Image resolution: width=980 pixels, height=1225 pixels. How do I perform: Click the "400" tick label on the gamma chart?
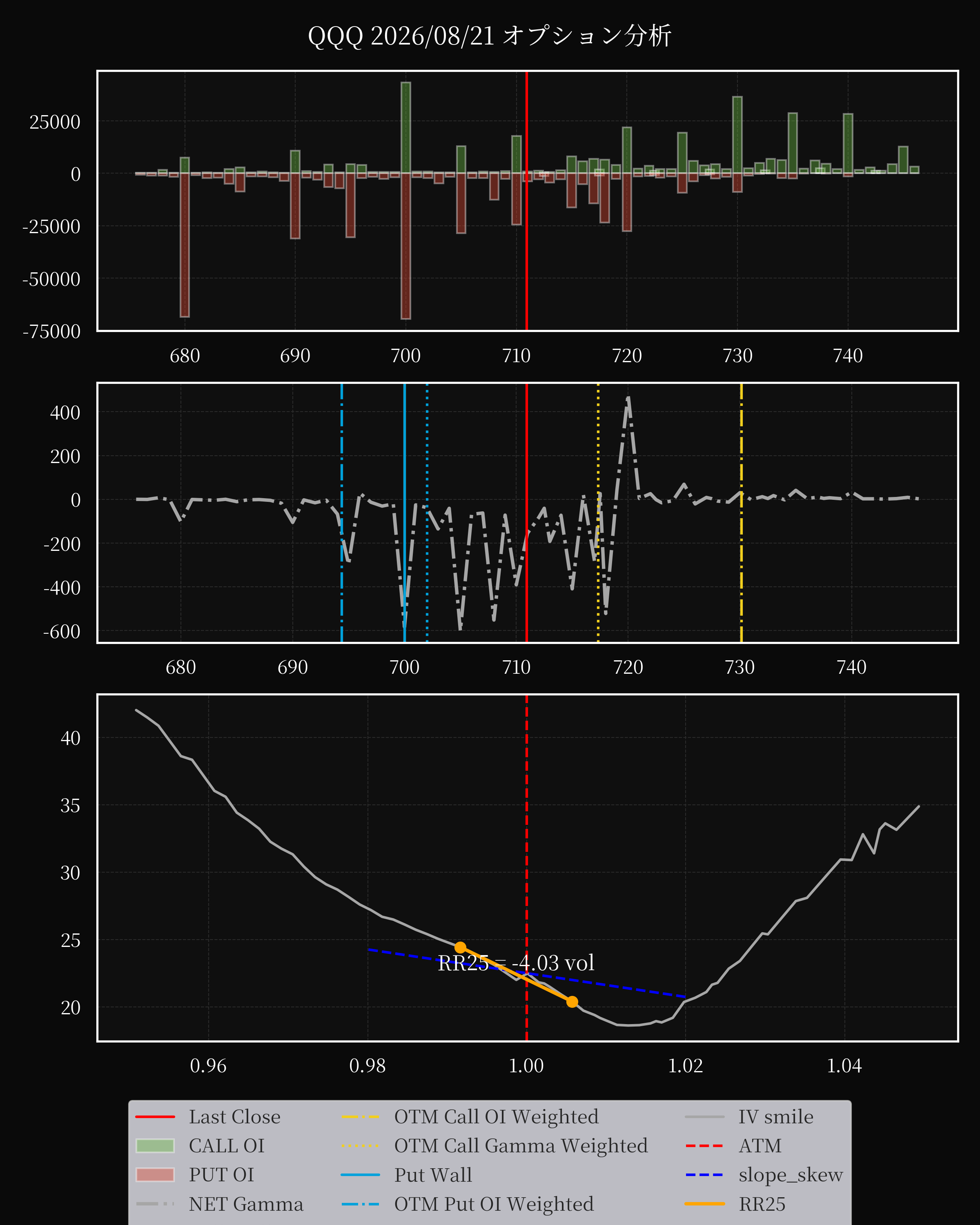(65, 412)
